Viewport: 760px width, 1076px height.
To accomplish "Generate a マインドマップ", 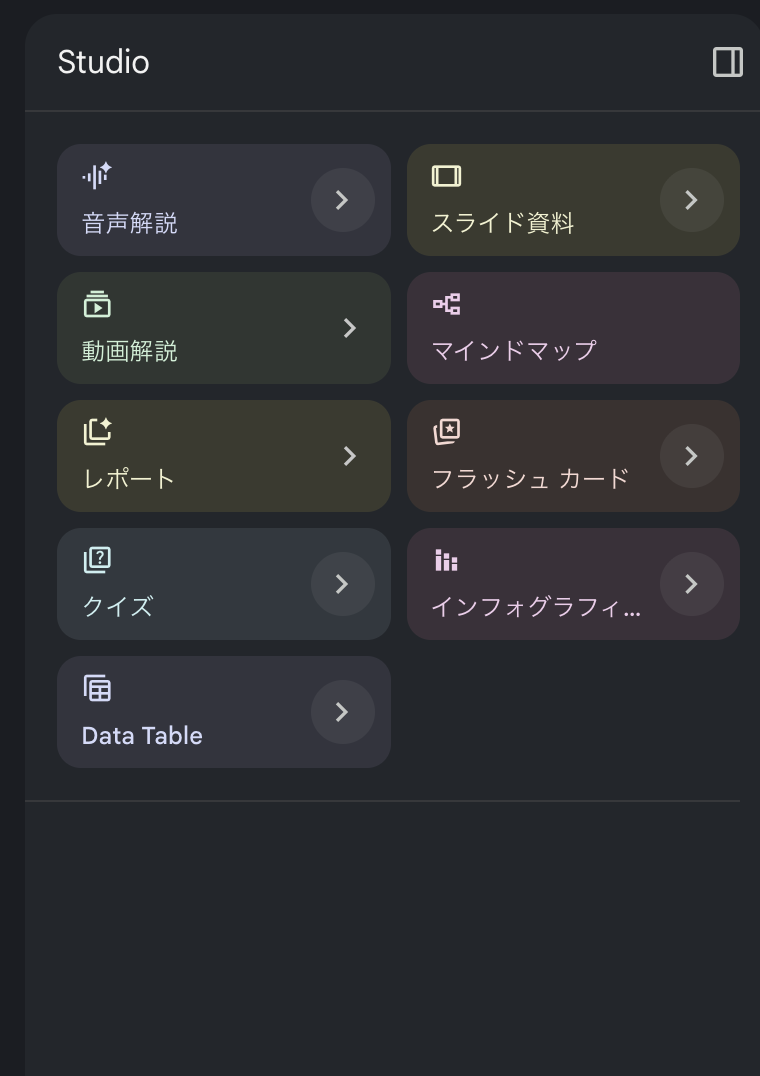I will (x=573, y=328).
